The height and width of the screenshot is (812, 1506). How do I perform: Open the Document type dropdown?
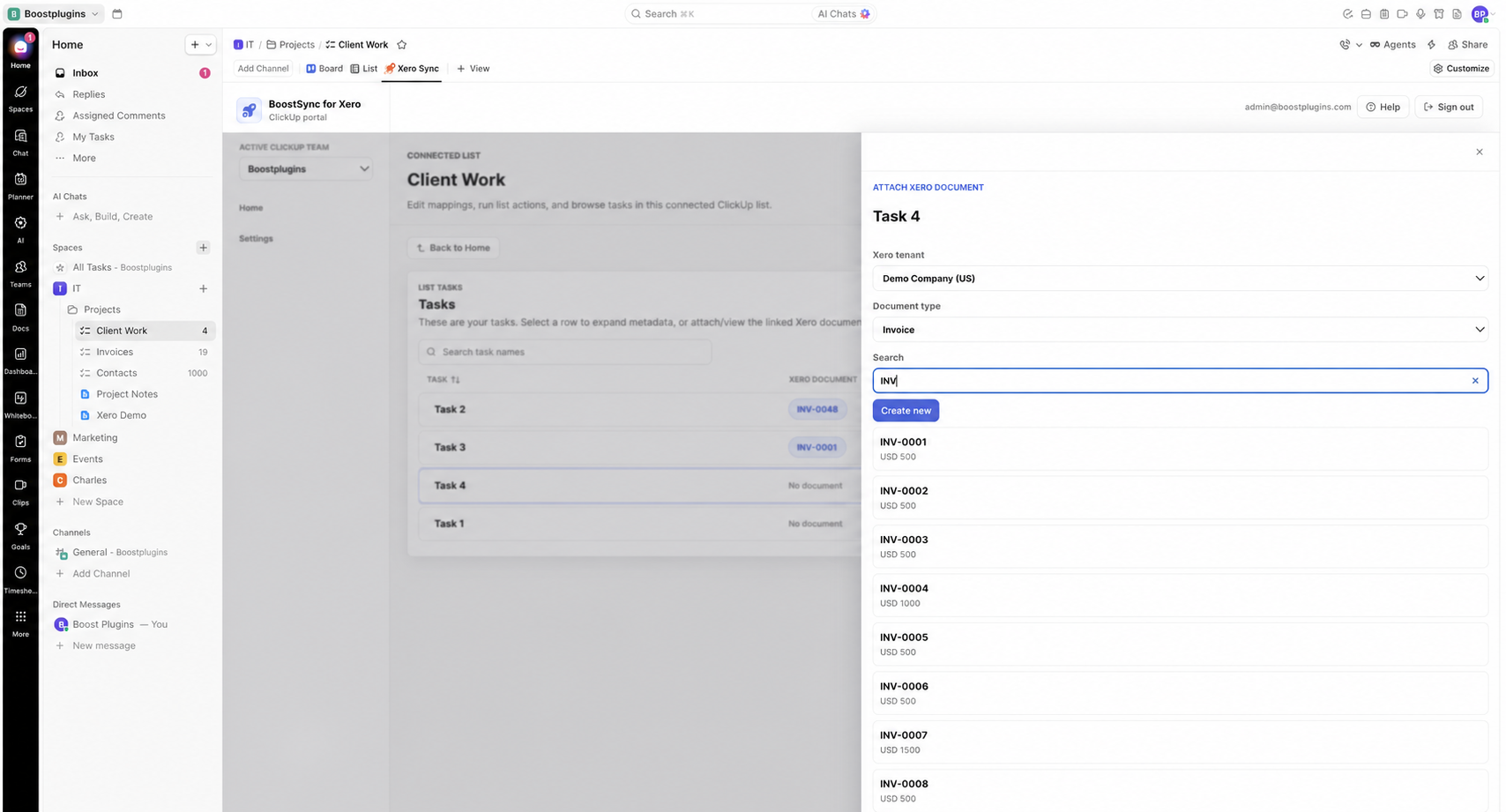[1180, 330]
